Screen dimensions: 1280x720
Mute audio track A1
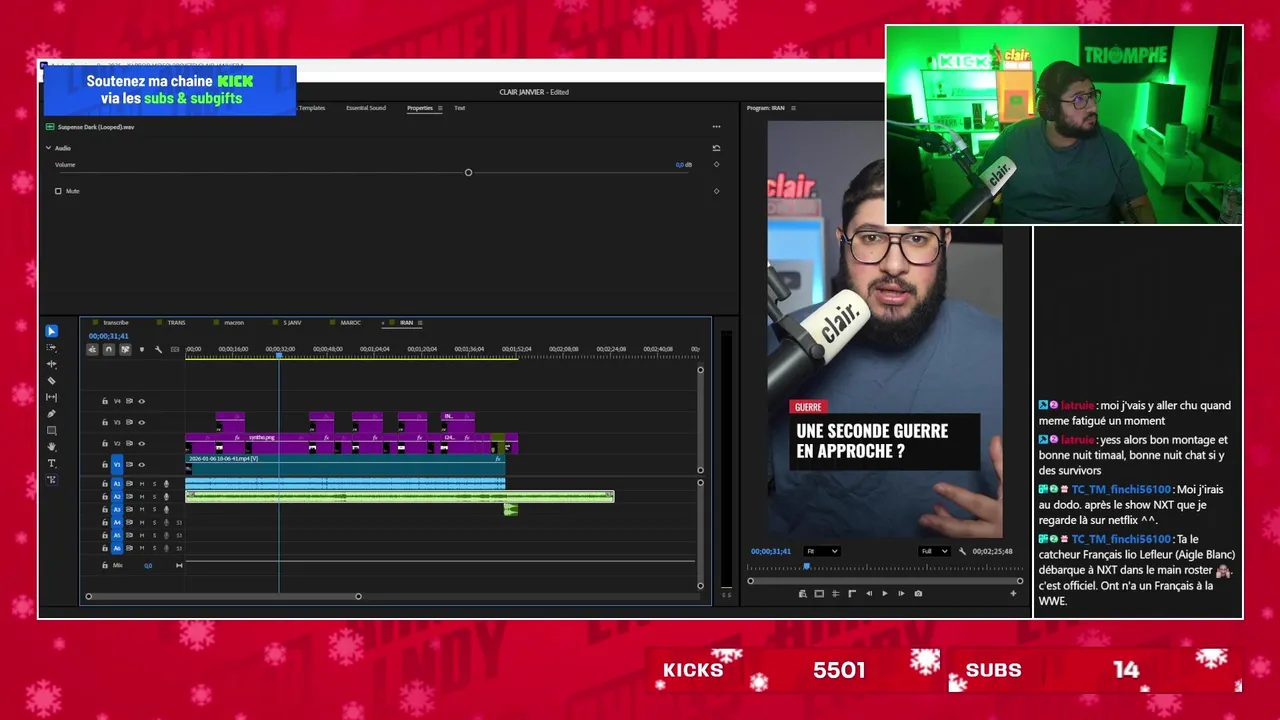coord(141,484)
